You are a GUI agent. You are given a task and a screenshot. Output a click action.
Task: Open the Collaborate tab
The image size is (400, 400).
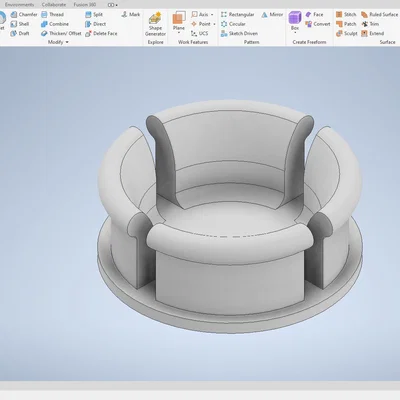pyautogui.click(x=54, y=5)
